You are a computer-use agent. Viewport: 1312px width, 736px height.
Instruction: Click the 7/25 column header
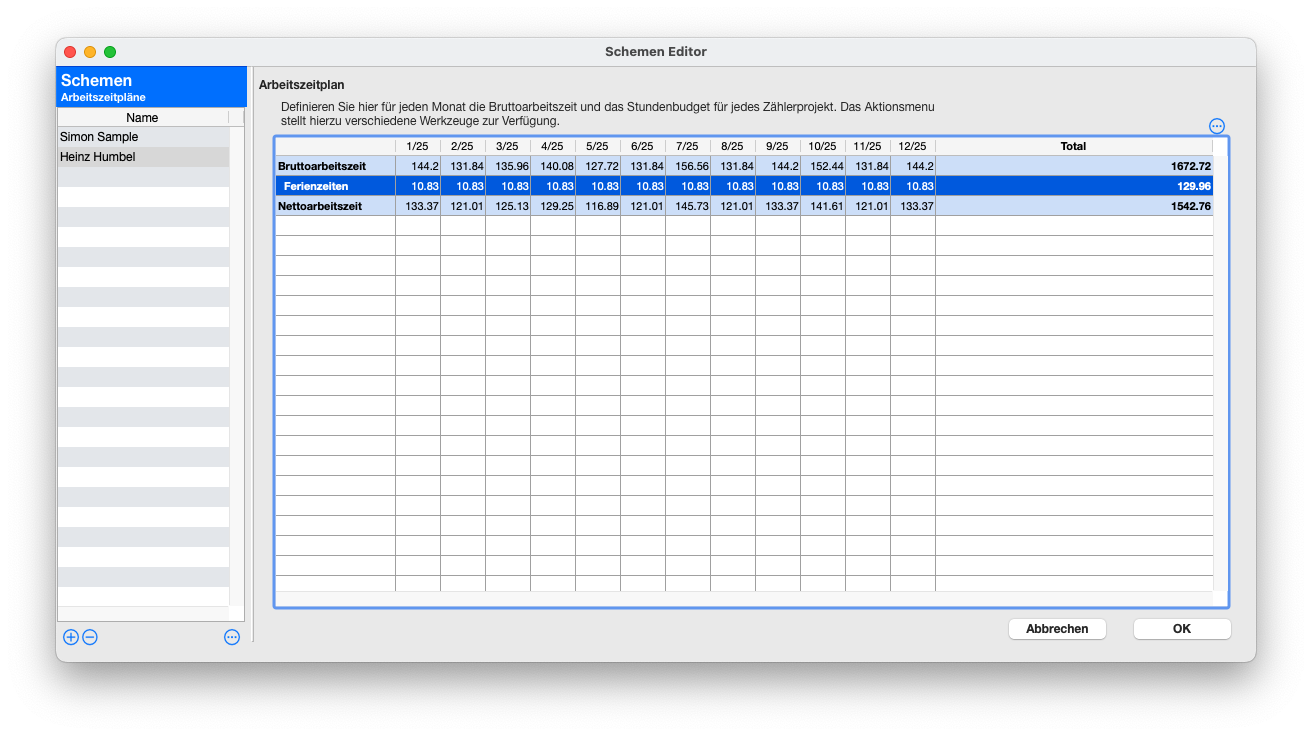click(688, 146)
